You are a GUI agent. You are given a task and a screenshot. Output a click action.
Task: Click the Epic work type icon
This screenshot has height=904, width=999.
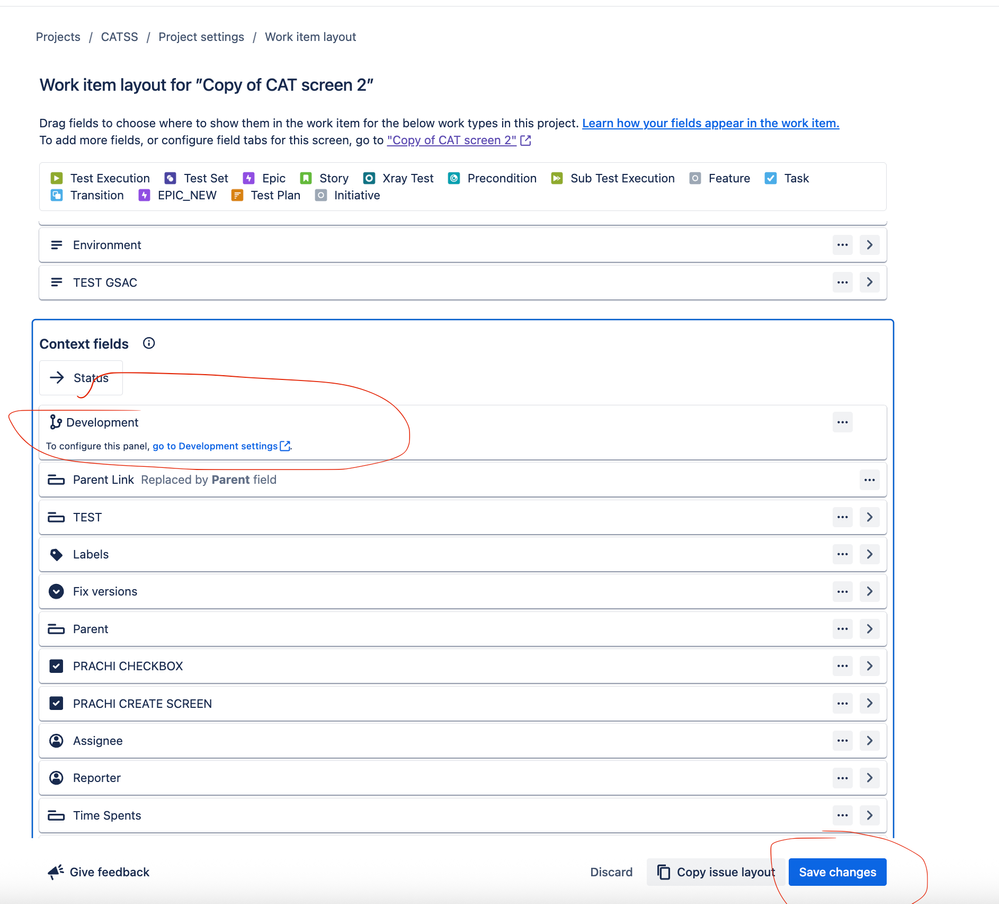248,178
